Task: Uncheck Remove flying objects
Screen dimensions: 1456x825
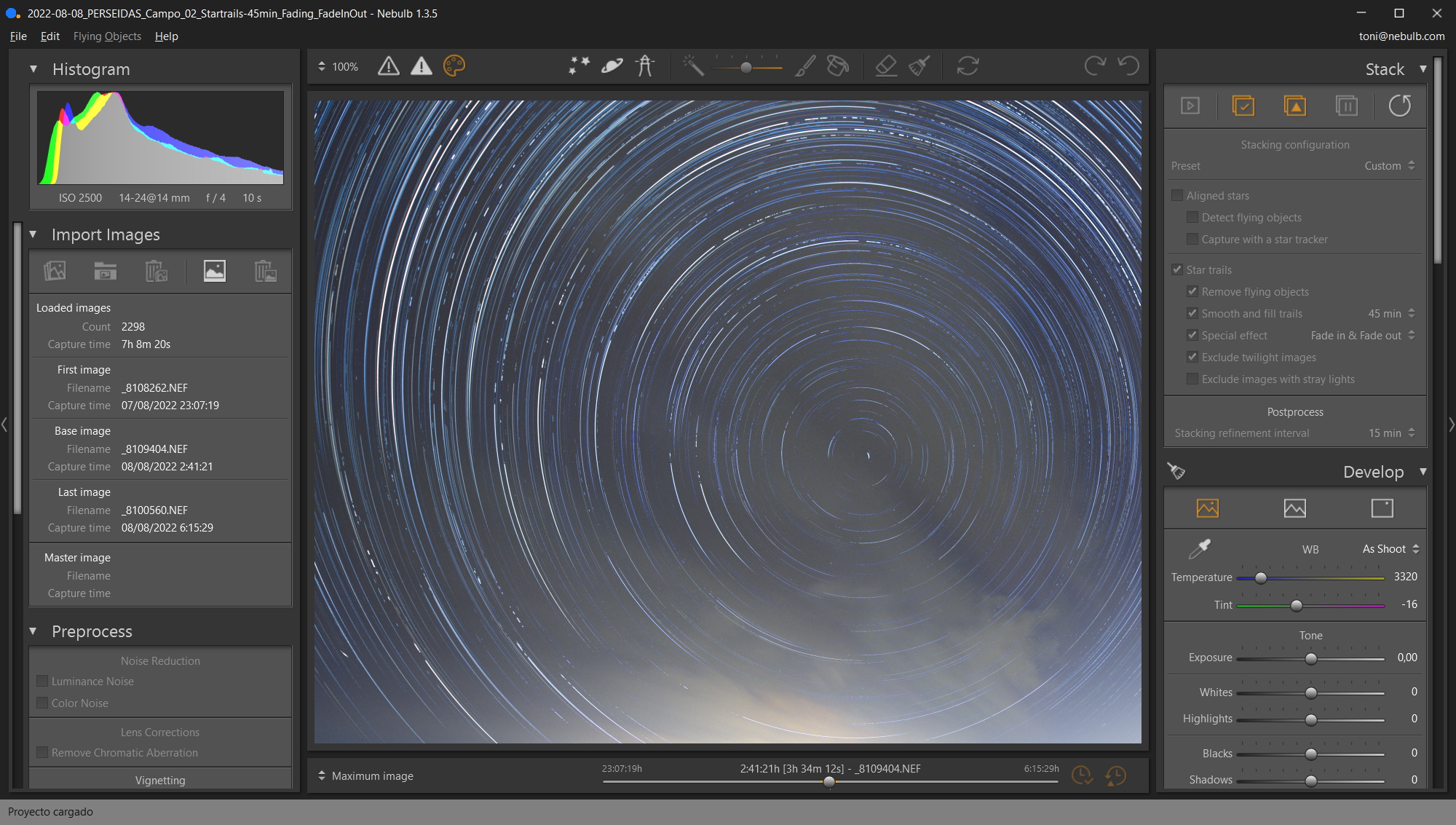Action: click(x=1192, y=291)
